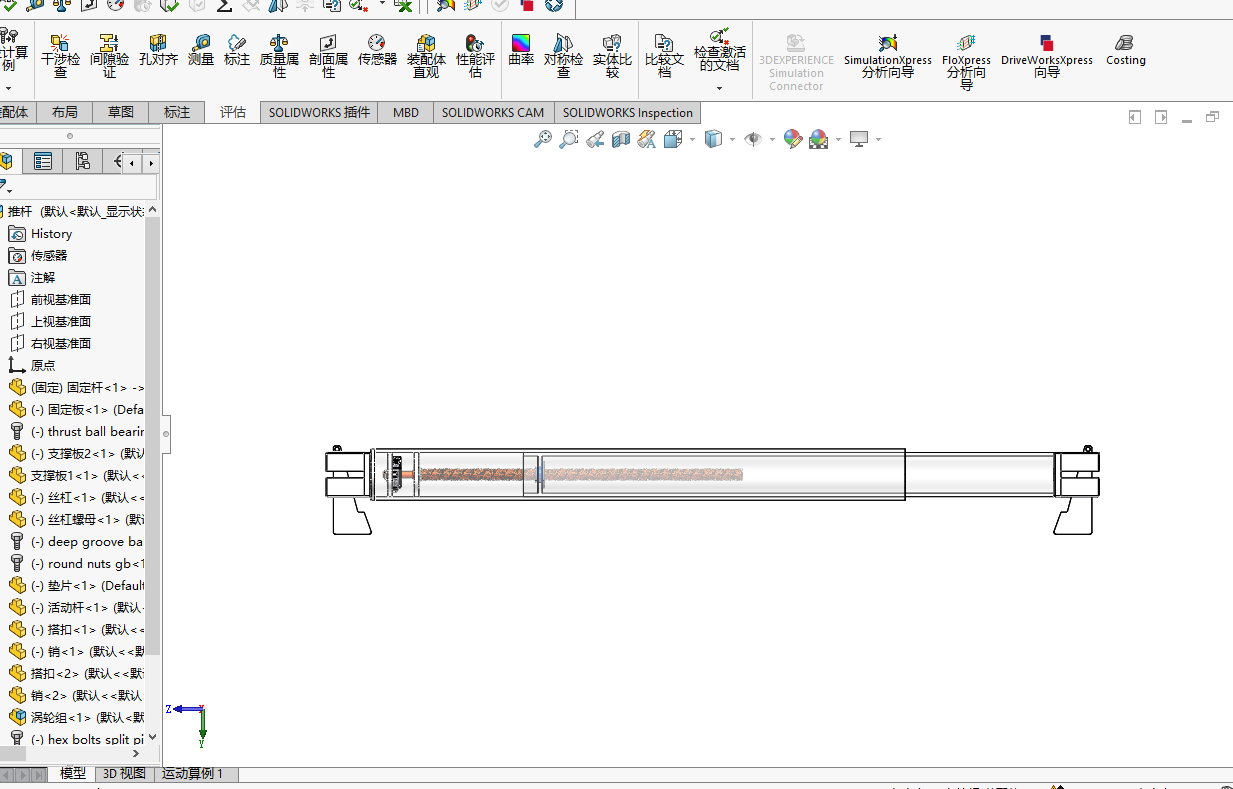The width and height of the screenshot is (1233, 789).
Task: Open the View Settings monitor icon
Action: (859, 139)
